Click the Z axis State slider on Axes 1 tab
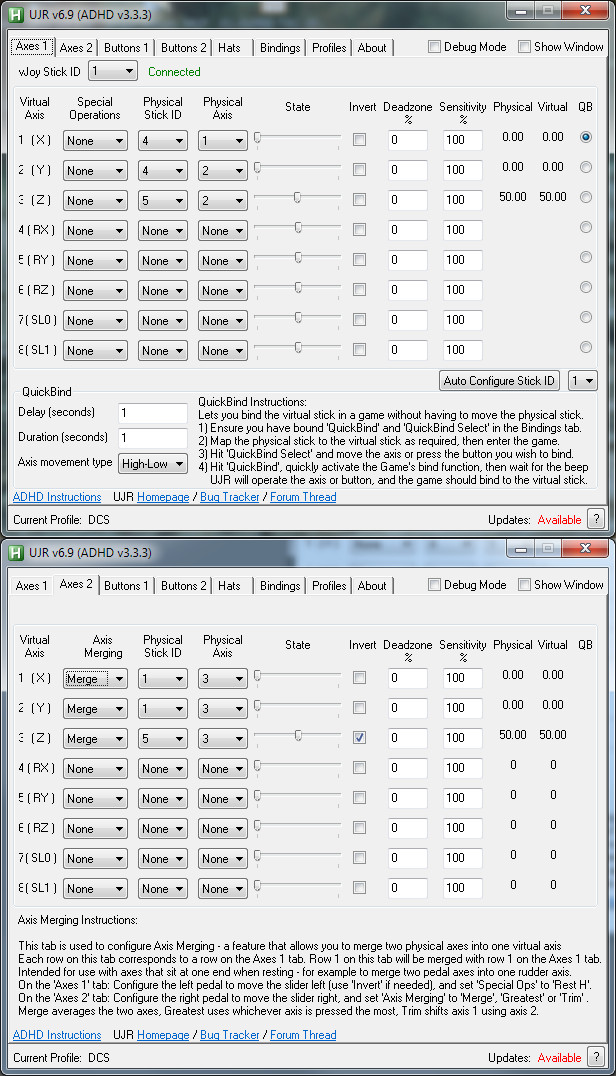Screen dimensions: 616x1076 pyautogui.click(x=298, y=198)
